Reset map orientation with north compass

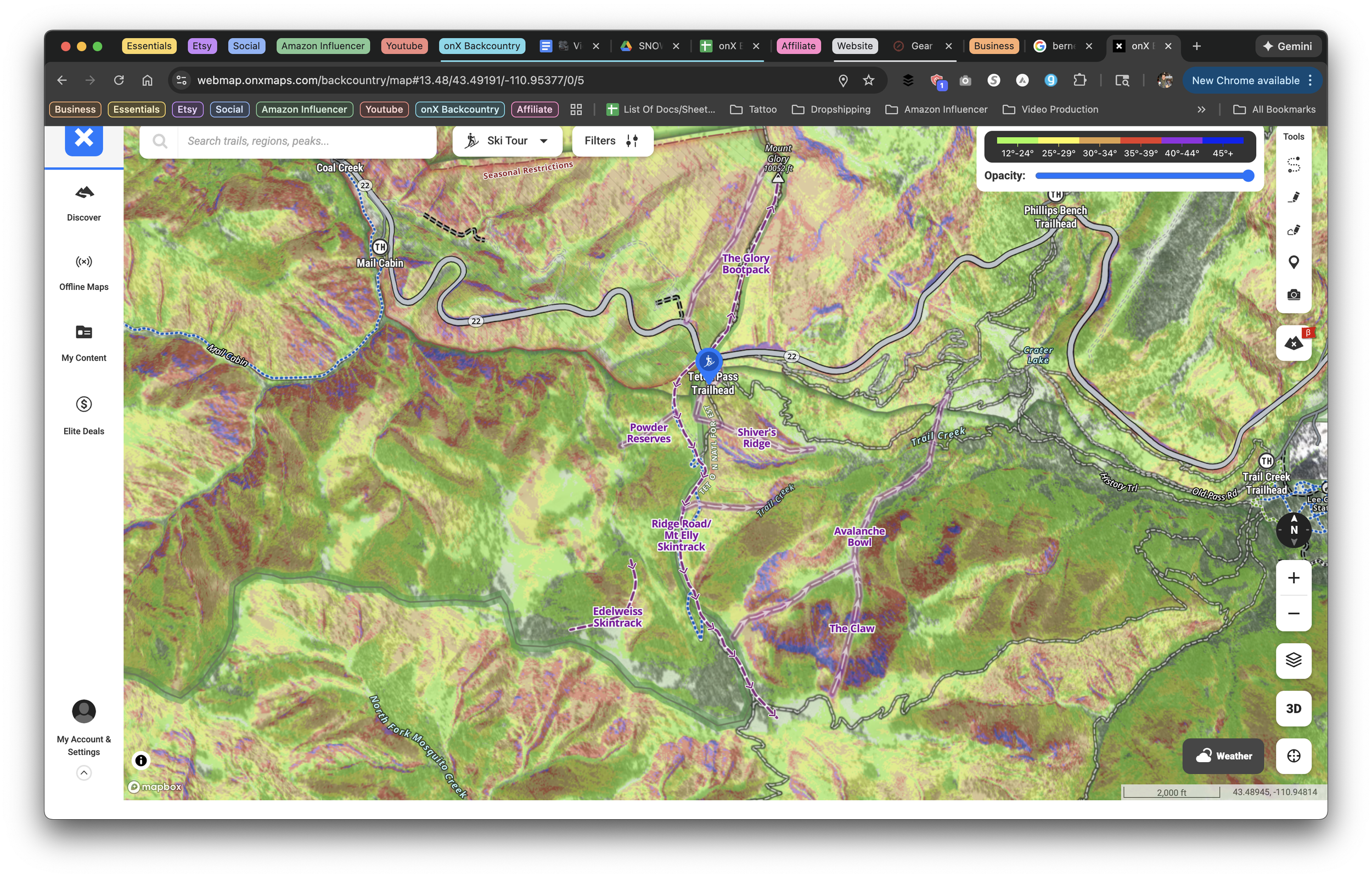click(x=1294, y=530)
